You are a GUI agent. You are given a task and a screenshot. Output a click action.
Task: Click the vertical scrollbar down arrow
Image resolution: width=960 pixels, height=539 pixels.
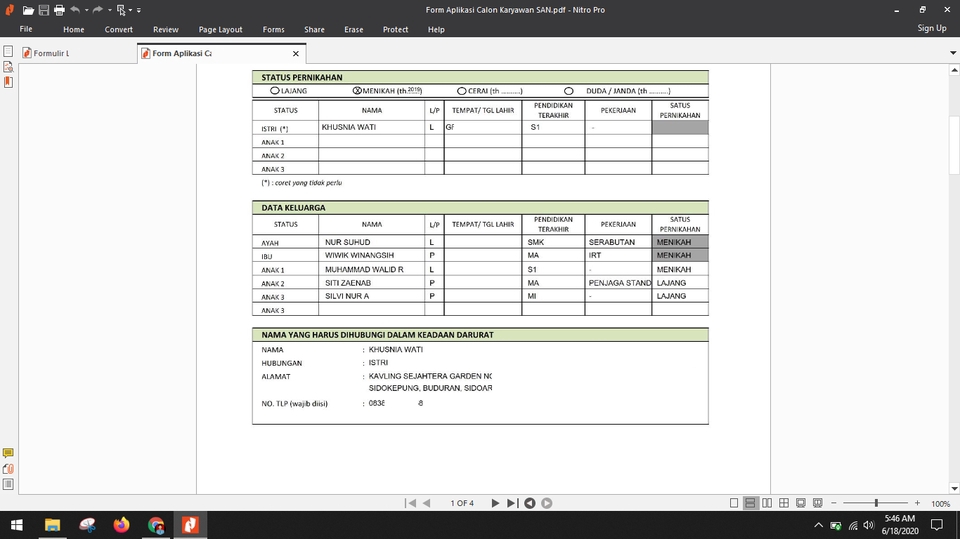click(x=954, y=488)
